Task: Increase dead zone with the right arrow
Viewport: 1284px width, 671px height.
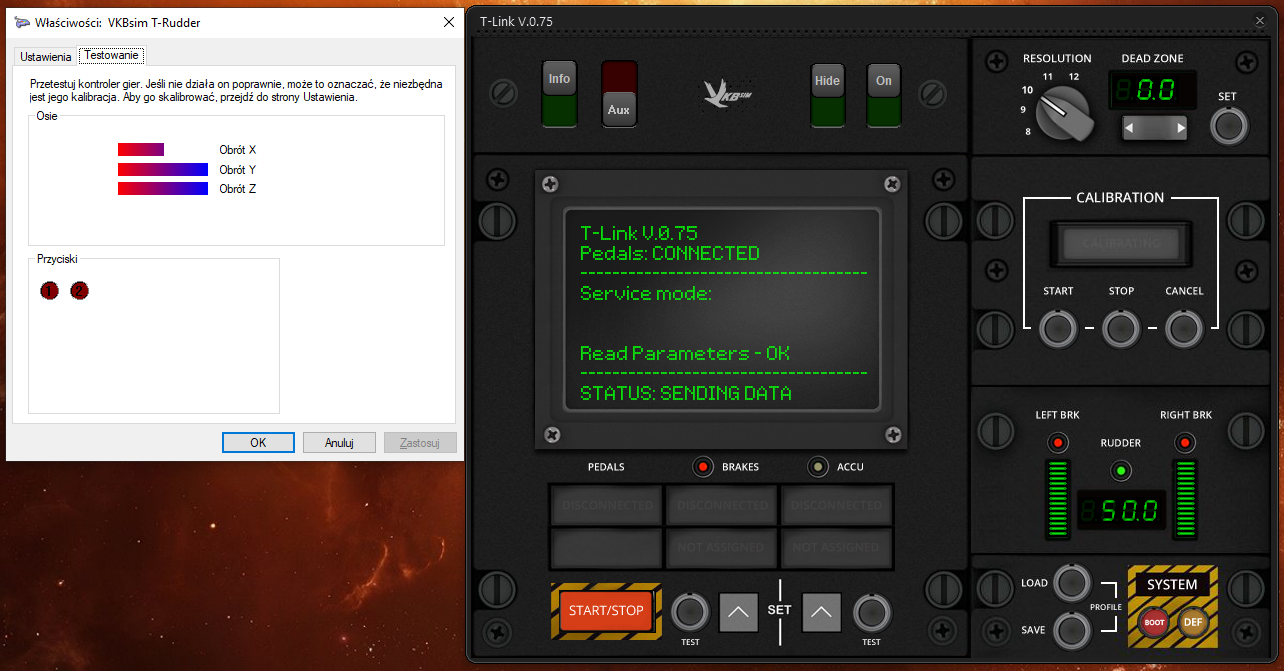Action: click(1181, 128)
